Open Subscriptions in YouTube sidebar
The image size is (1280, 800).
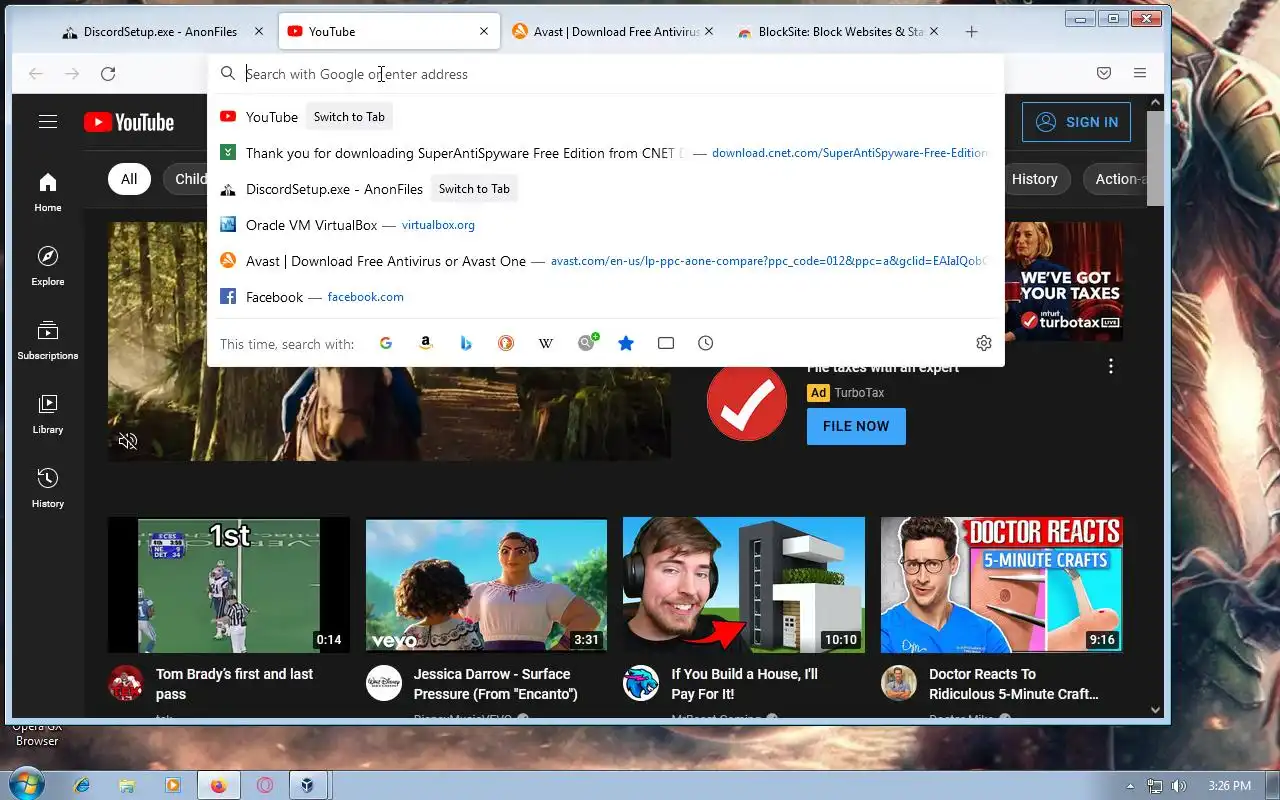(48, 340)
